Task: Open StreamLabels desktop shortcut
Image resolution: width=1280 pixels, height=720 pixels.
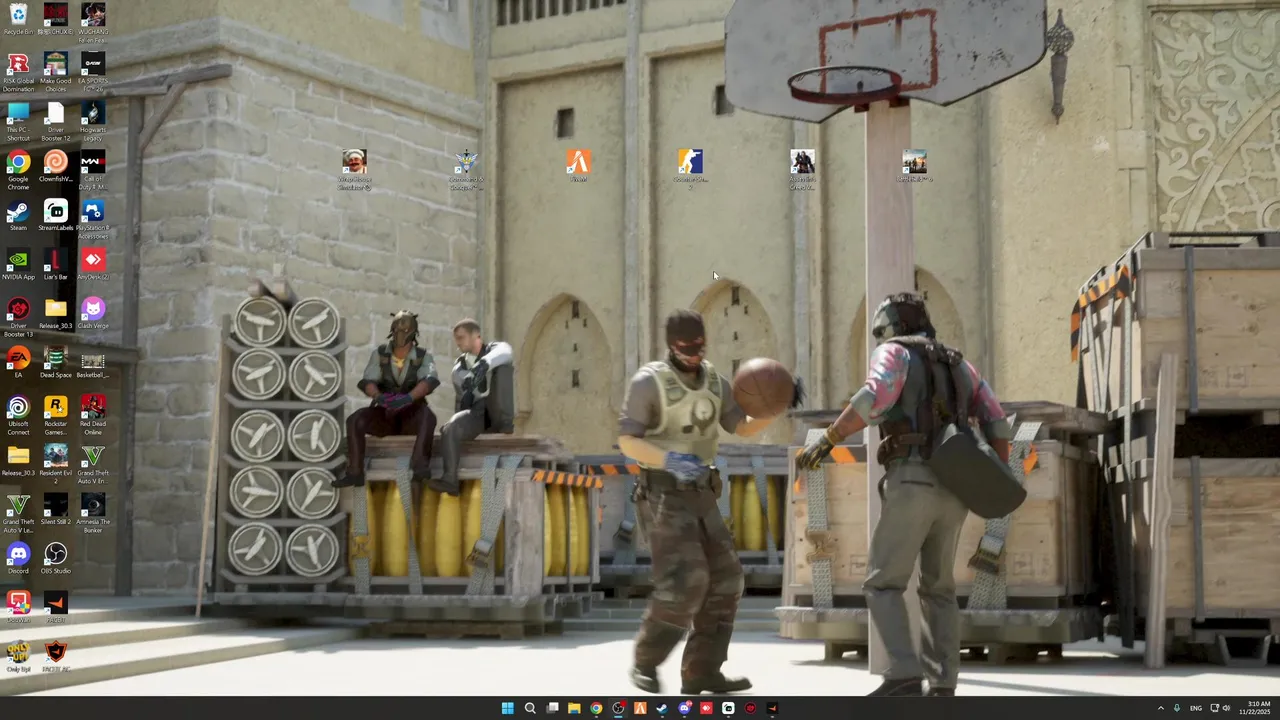Action: tap(55, 216)
